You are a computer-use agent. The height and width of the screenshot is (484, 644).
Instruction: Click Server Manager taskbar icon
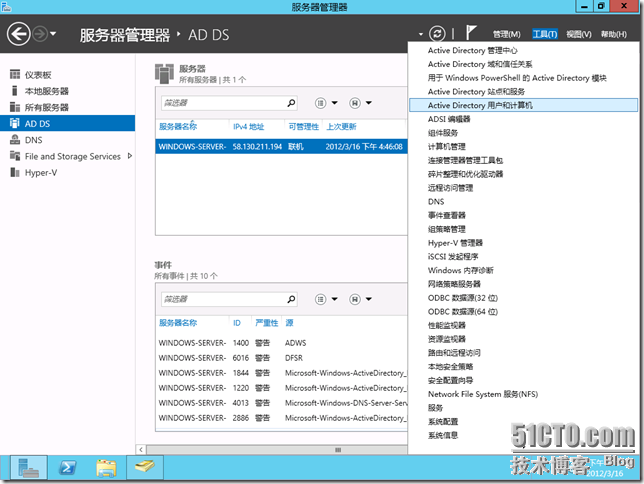click(29, 468)
